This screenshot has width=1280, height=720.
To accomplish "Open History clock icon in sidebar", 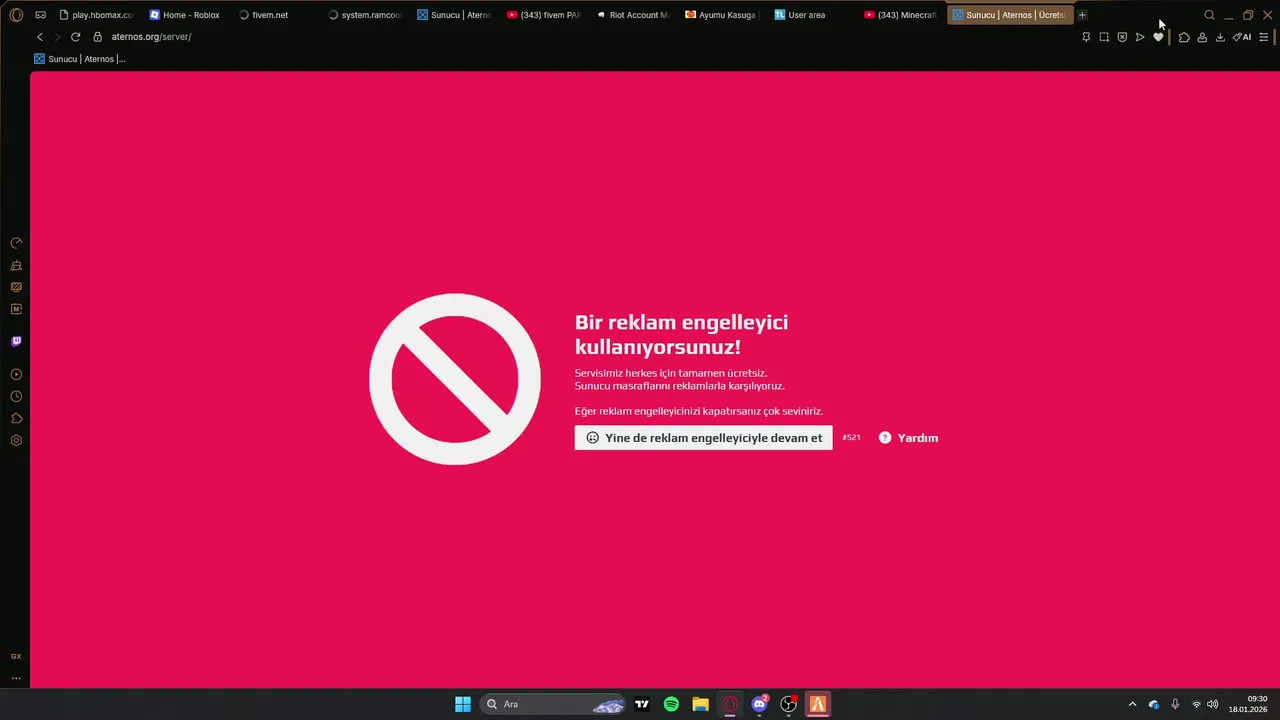I will pos(16,396).
